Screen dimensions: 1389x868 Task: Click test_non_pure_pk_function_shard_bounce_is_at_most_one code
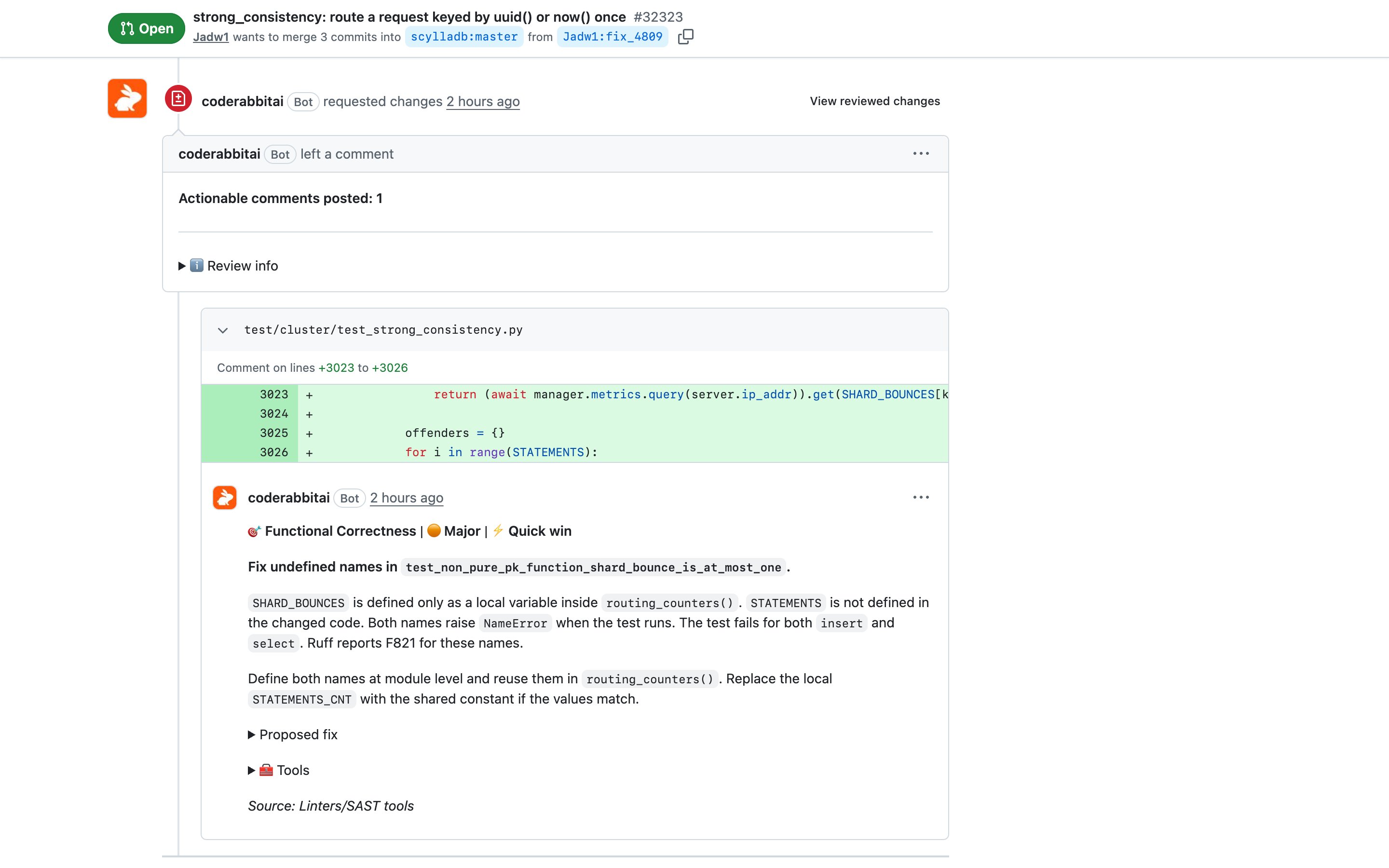pyautogui.click(x=593, y=567)
